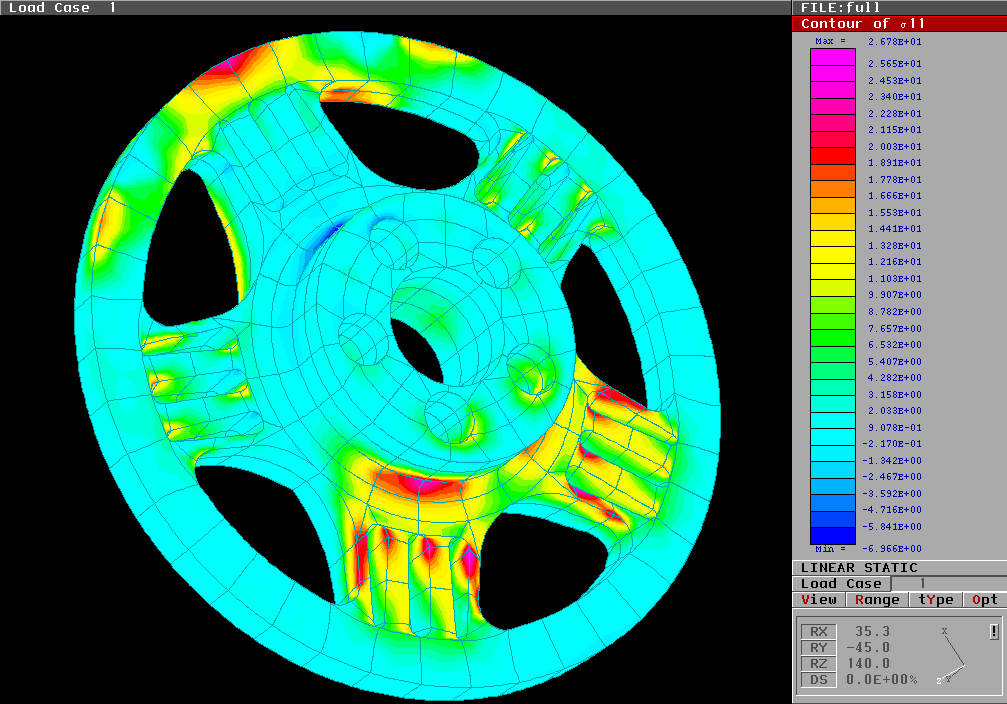Click legend value 1.216E+01

895,262
